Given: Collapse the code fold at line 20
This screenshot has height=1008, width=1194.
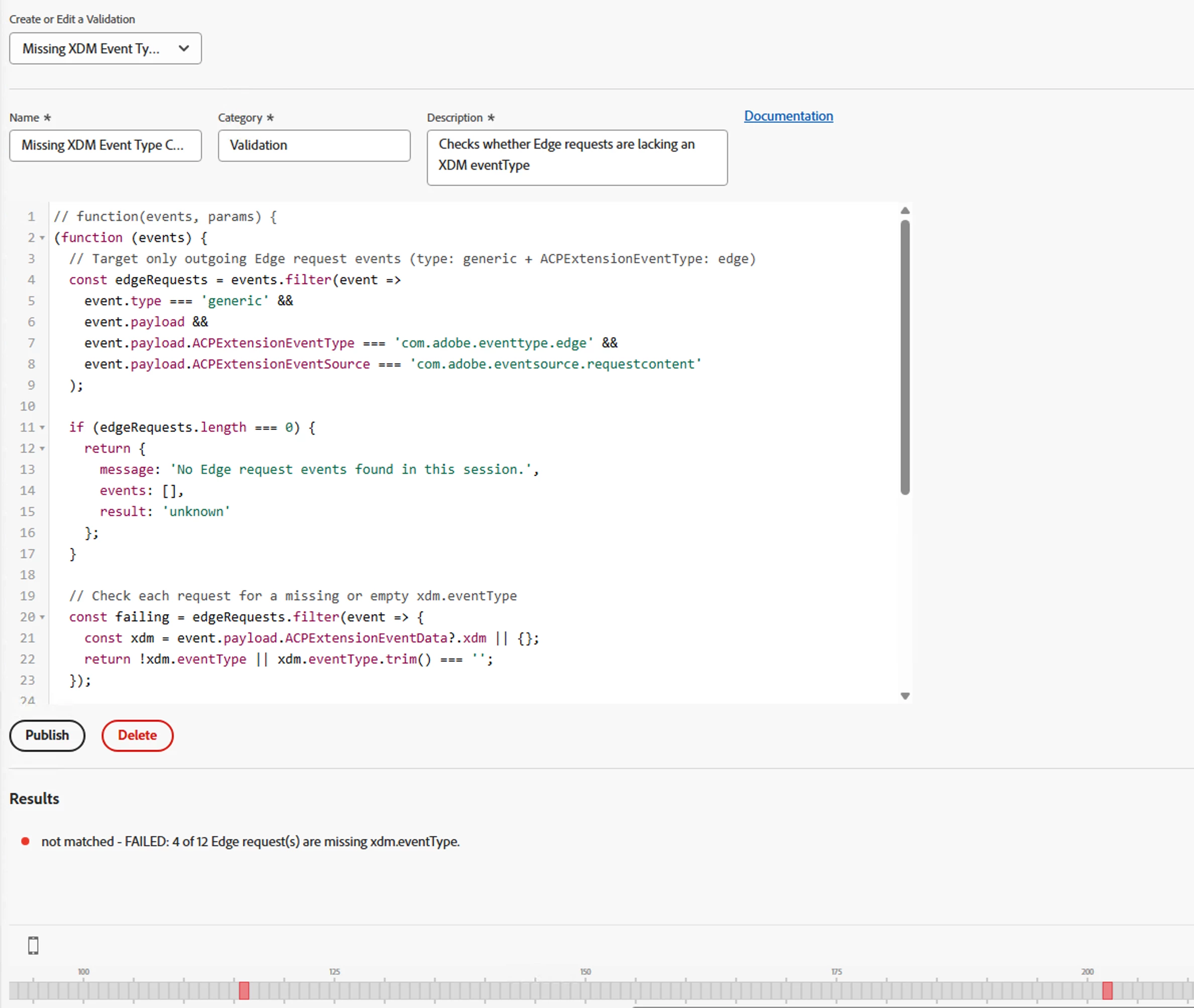Looking at the screenshot, I should (42, 617).
